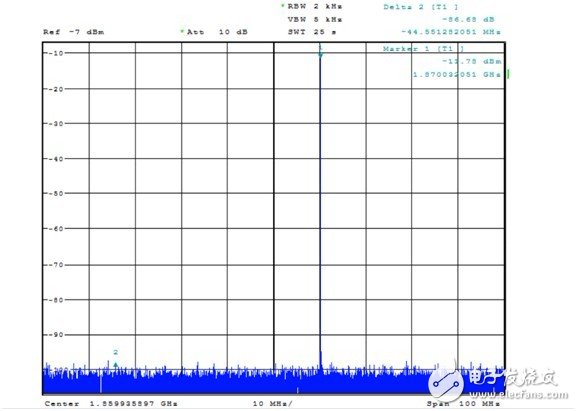Click the elecfans circular logo icon

(446, 383)
